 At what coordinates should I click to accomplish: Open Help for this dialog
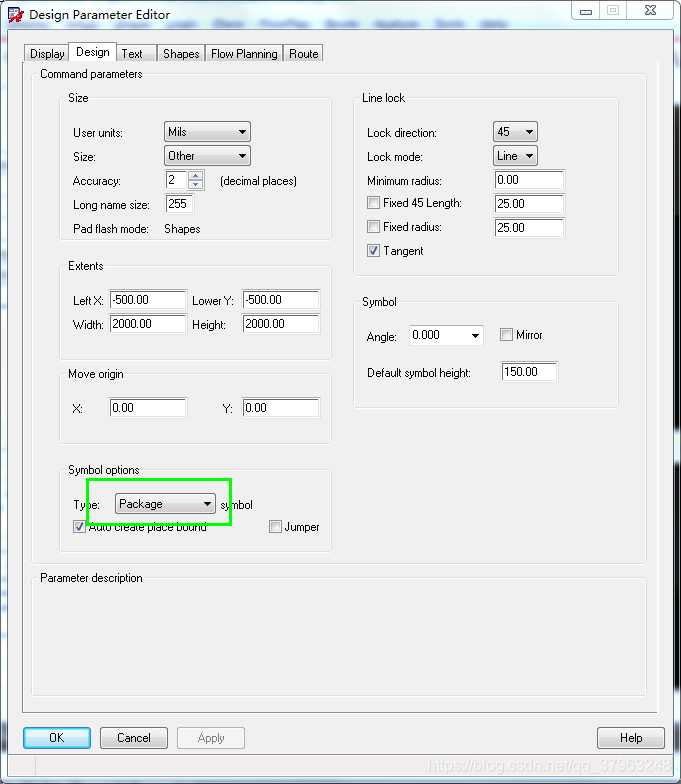pos(631,738)
